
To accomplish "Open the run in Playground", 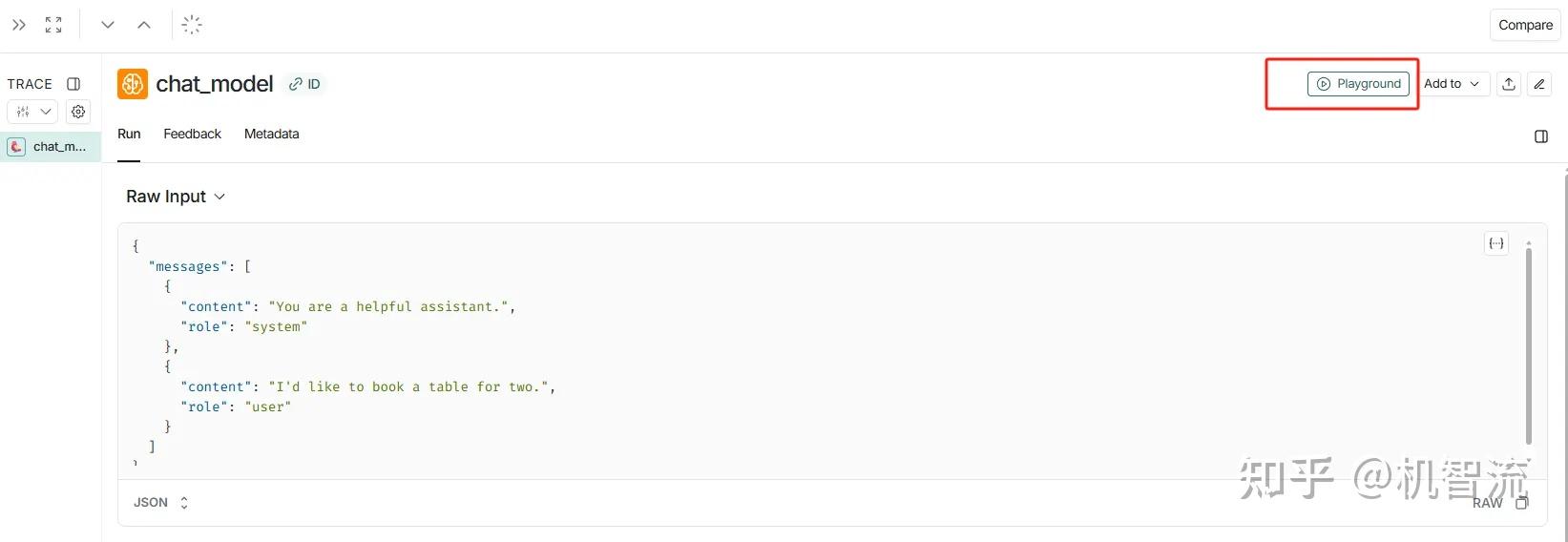I will click(1358, 84).
